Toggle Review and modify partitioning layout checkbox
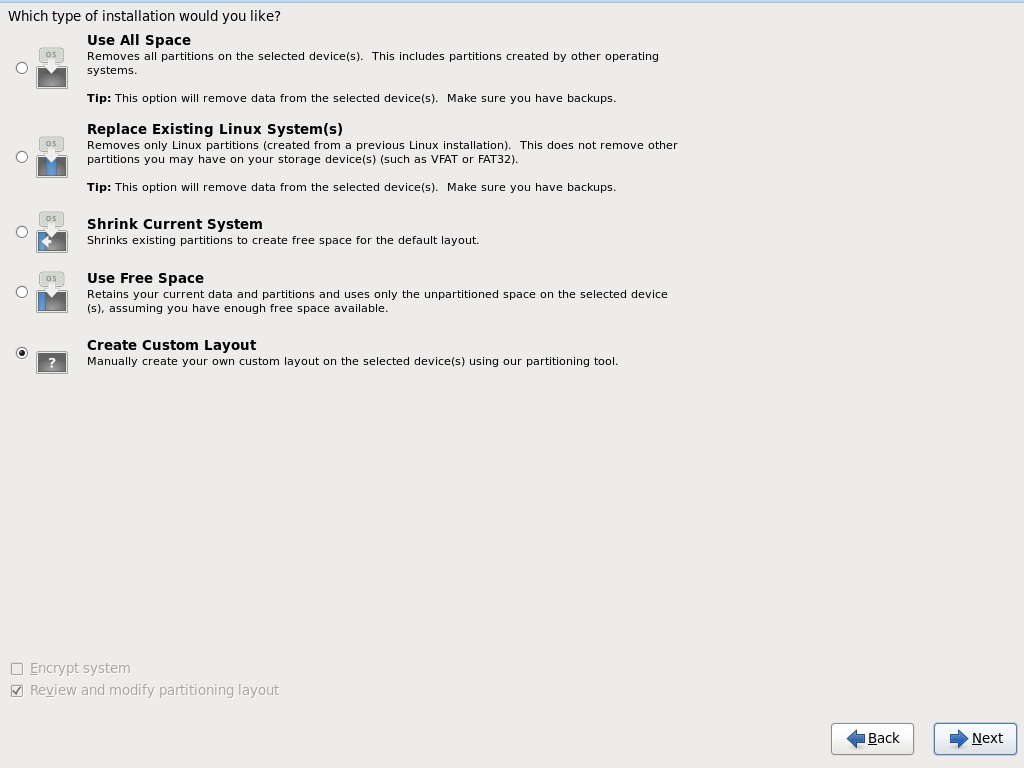The width and height of the screenshot is (1024, 768). [x=17, y=690]
